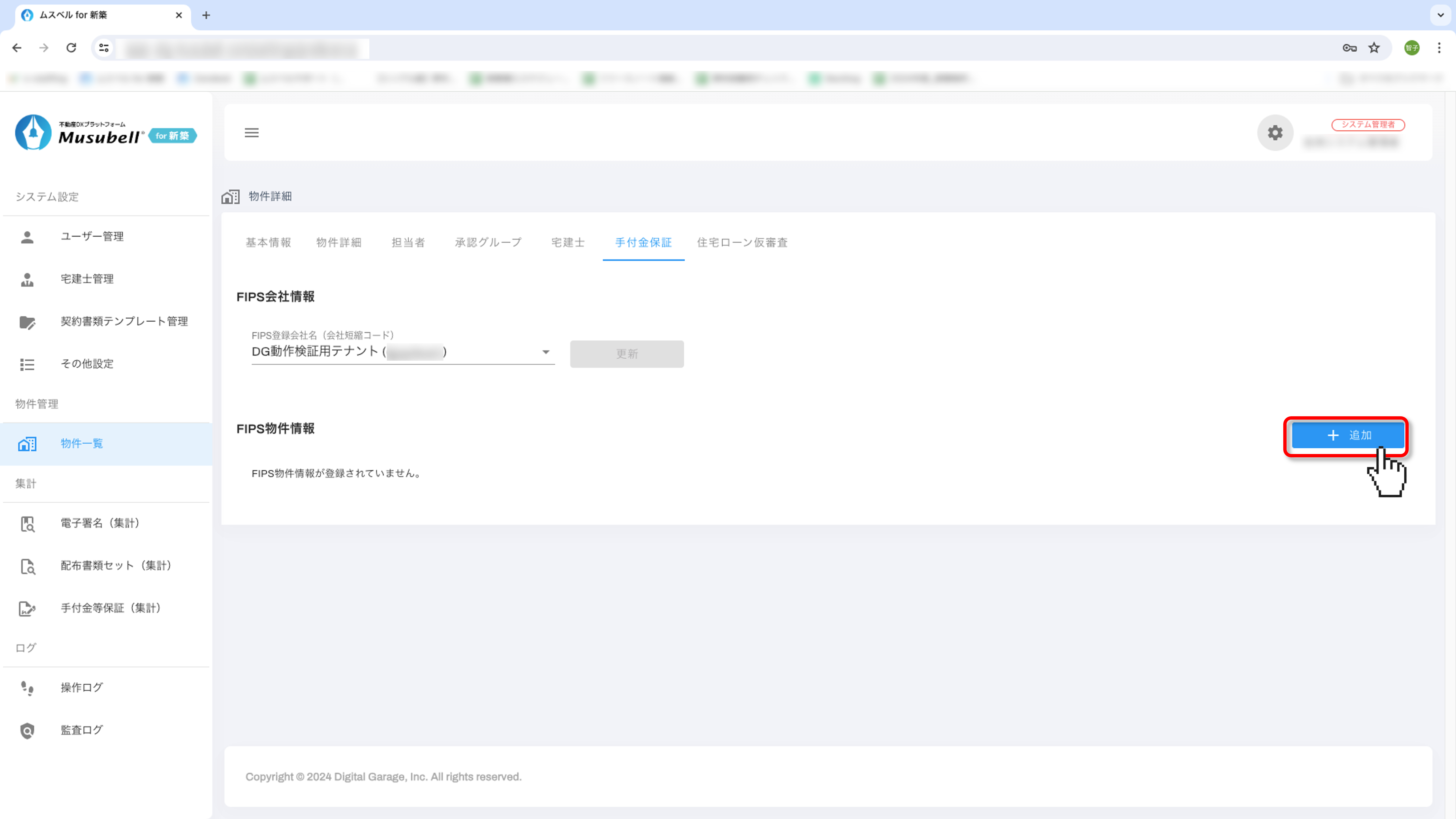Open 操作ログ in the sidebar

coord(81,687)
